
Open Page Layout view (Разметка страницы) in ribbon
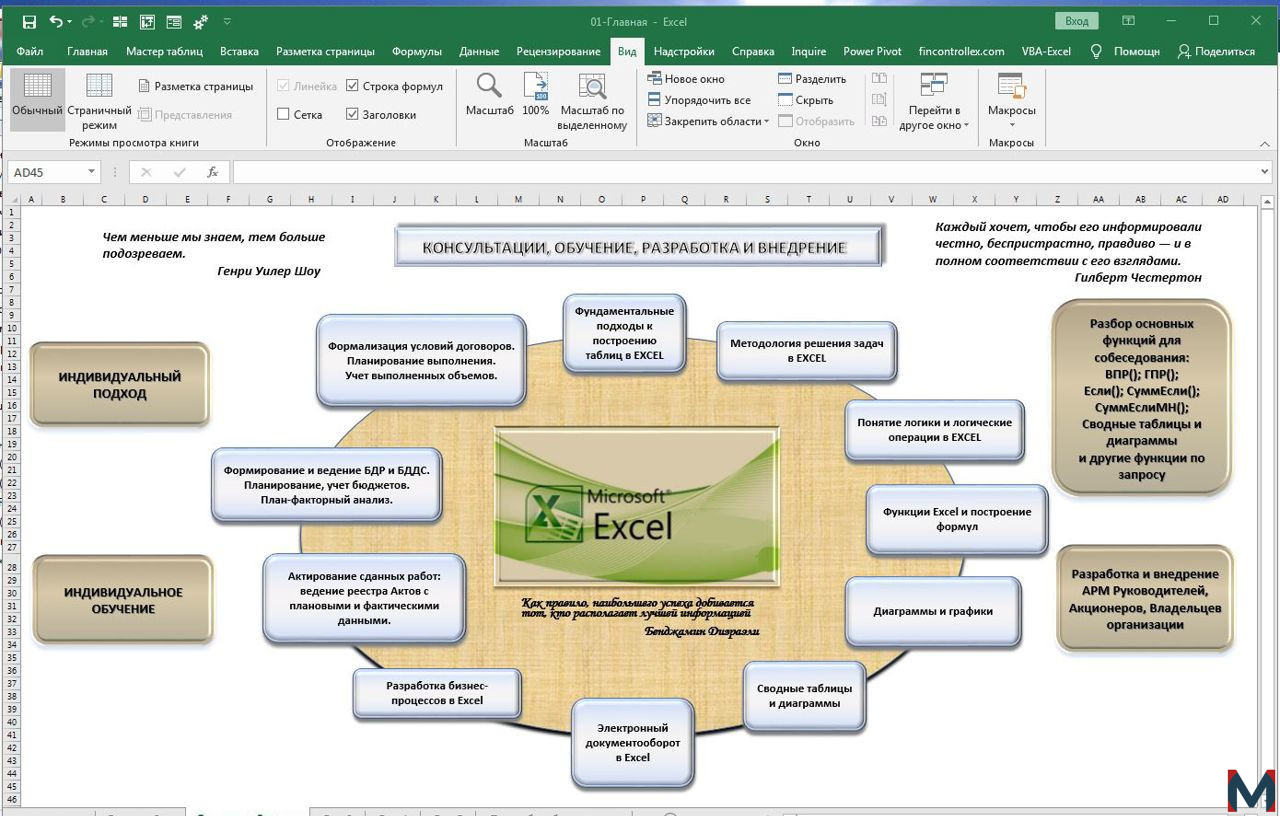pos(195,86)
